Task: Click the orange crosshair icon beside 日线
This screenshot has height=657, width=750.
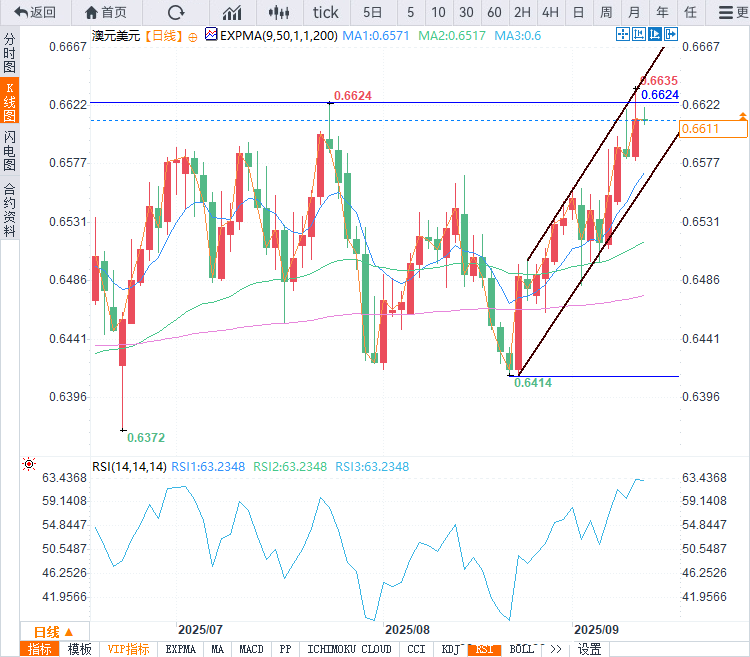Action: click(x=193, y=37)
